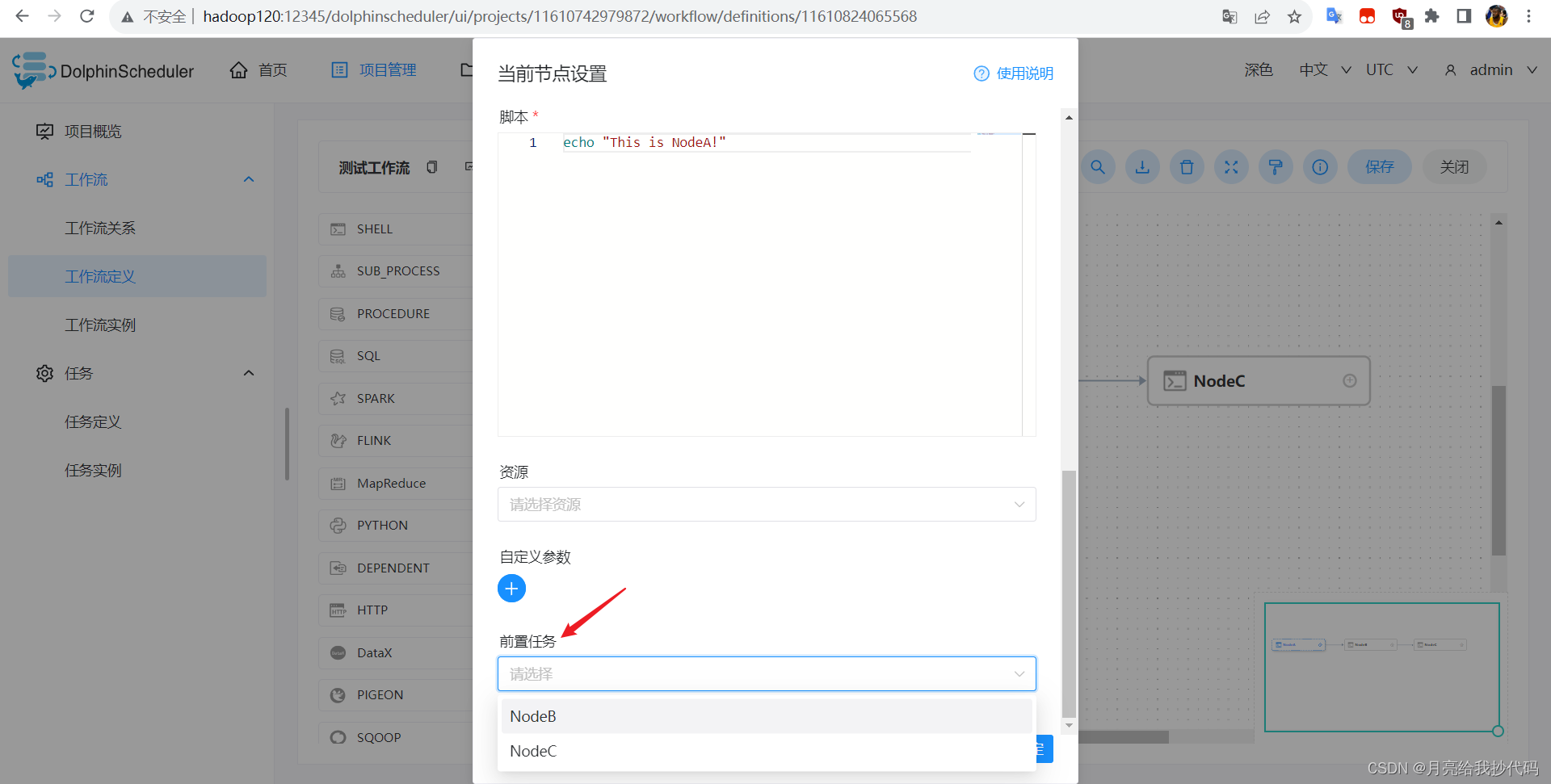Click the browser share icon

click(1262, 16)
